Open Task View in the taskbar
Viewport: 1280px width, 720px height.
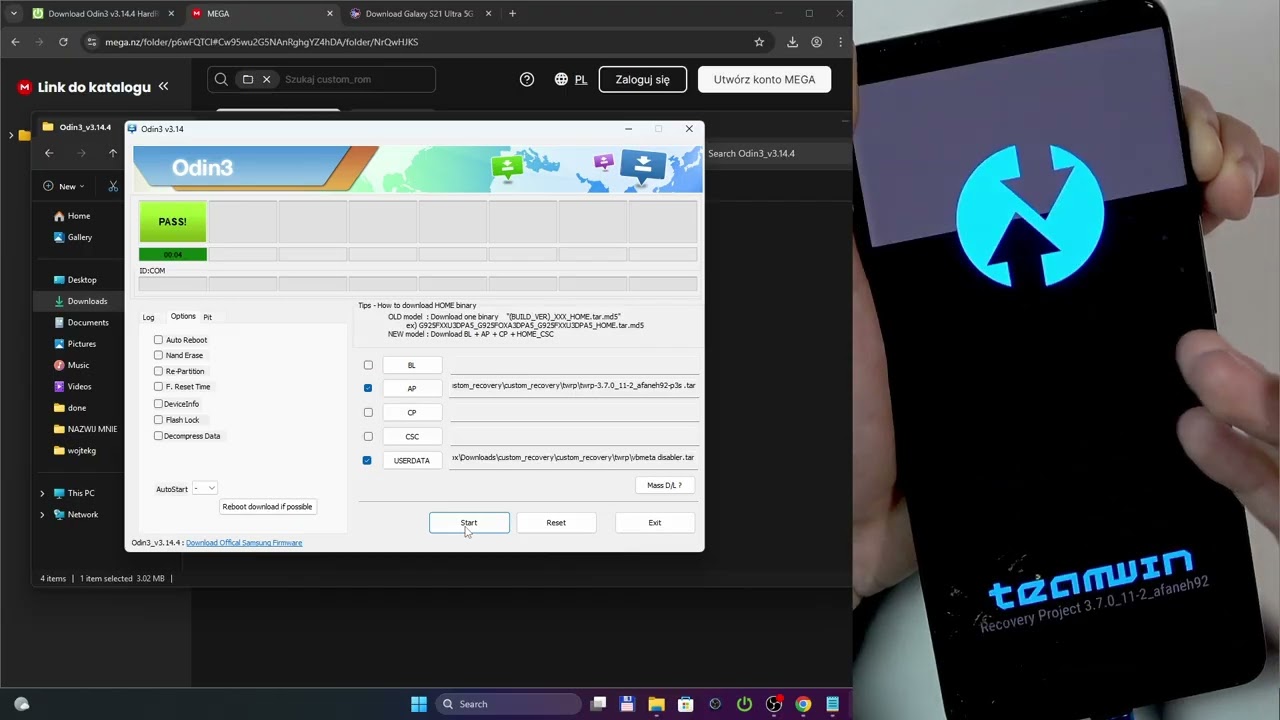[x=598, y=704]
